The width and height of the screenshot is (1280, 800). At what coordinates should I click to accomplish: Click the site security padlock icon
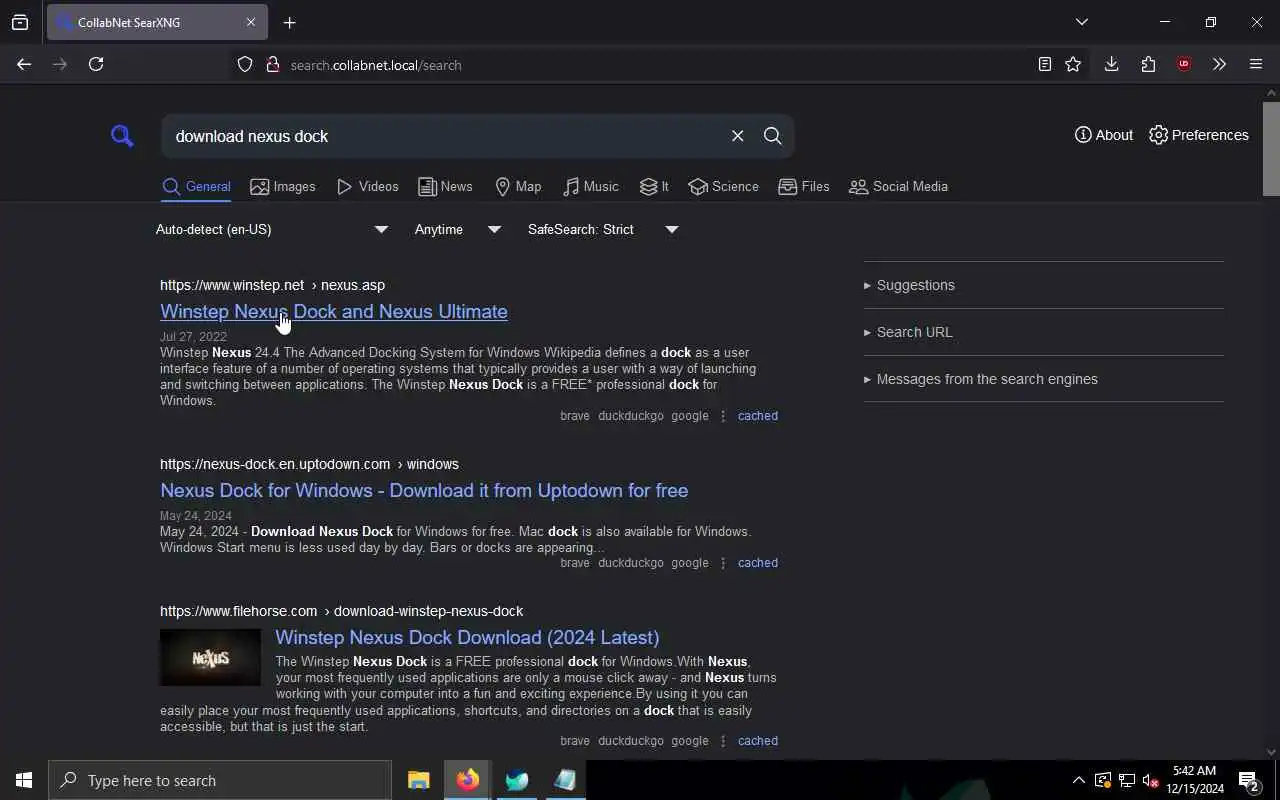(x=272, y=65)
